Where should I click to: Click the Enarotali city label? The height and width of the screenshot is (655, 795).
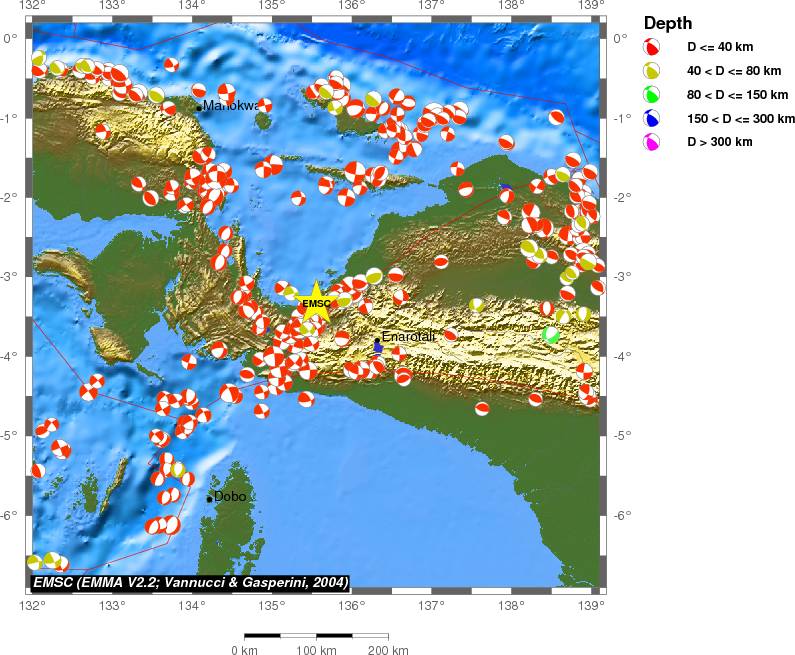(408, 337)
